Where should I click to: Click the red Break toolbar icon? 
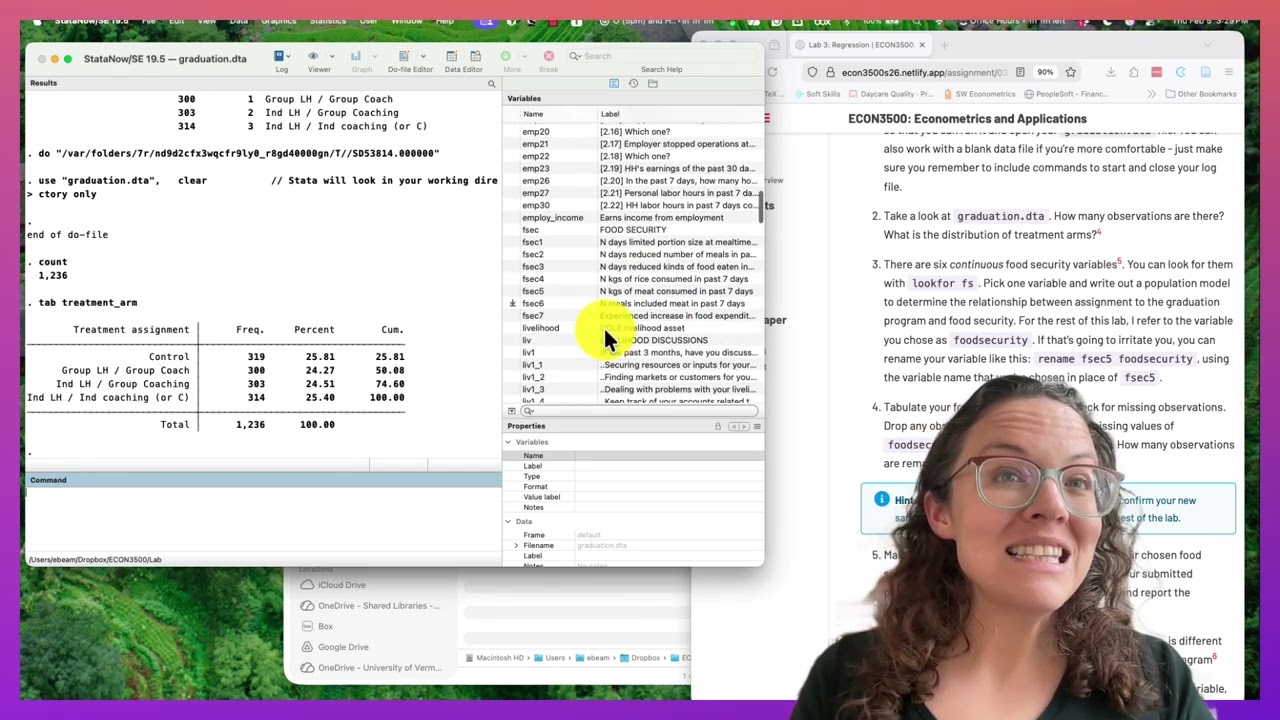point(548,56)
